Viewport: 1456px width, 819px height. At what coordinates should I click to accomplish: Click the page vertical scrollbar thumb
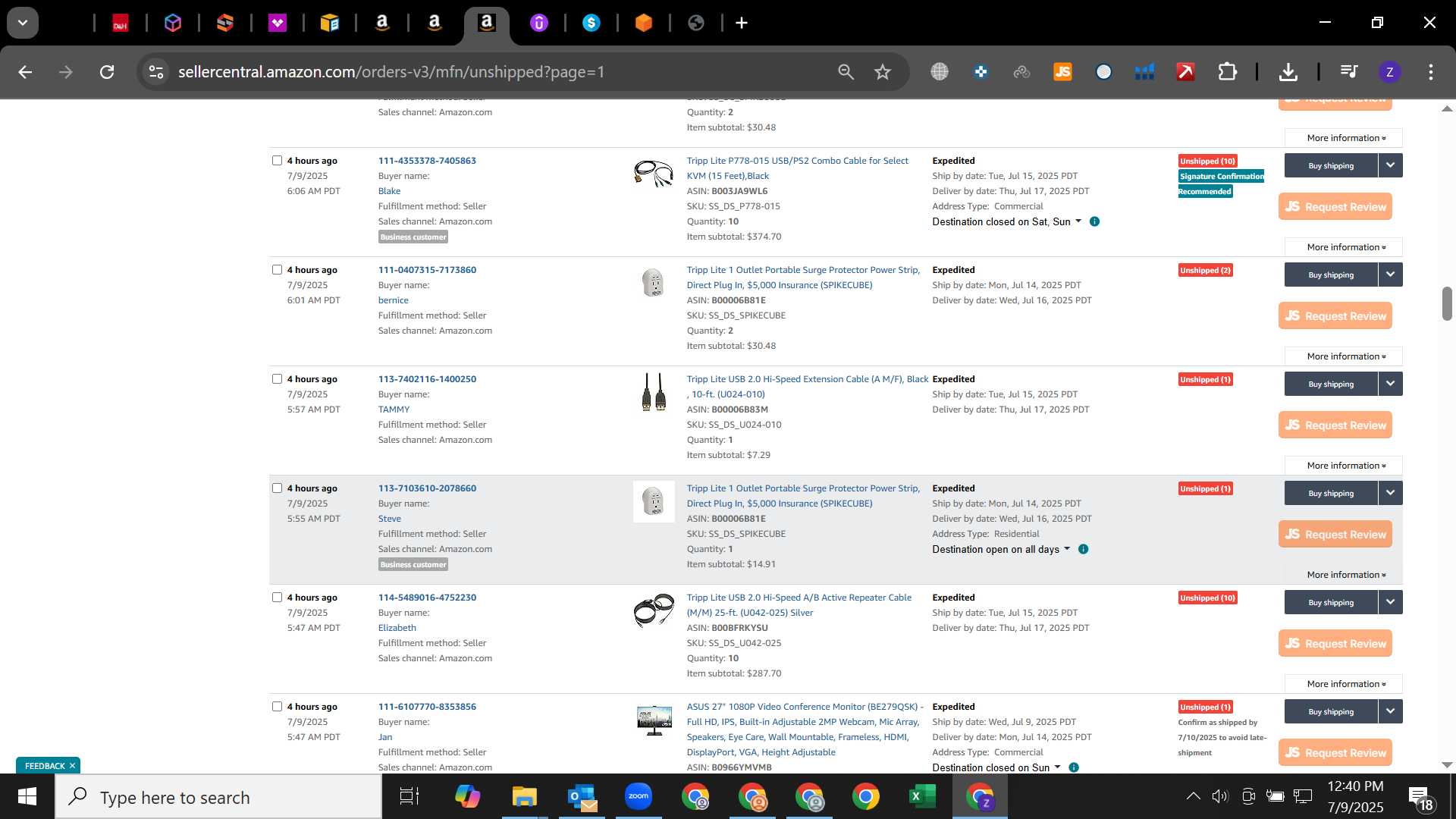[1447, 303]
